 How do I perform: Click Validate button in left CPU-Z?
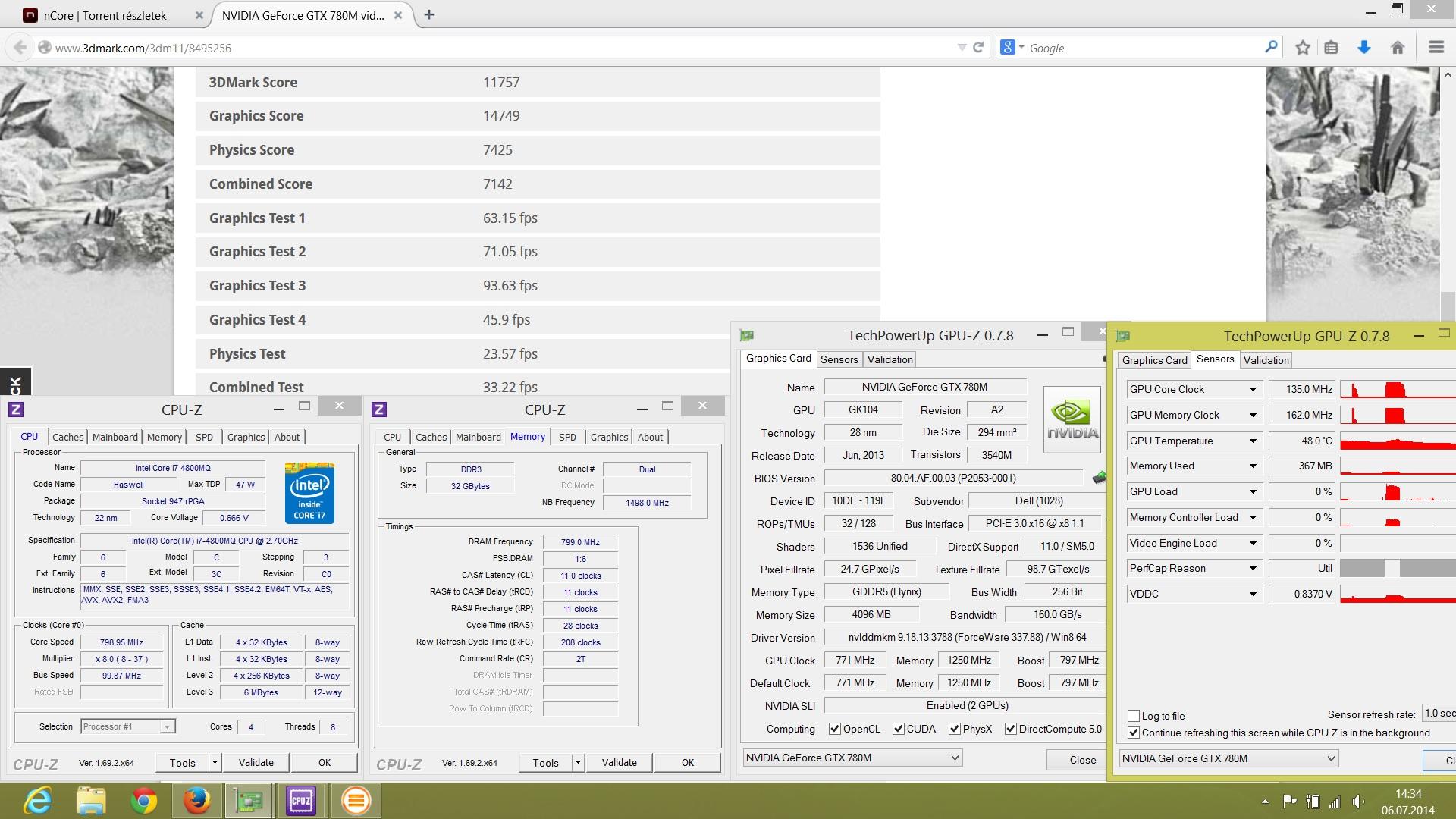(x=256, y=762)
